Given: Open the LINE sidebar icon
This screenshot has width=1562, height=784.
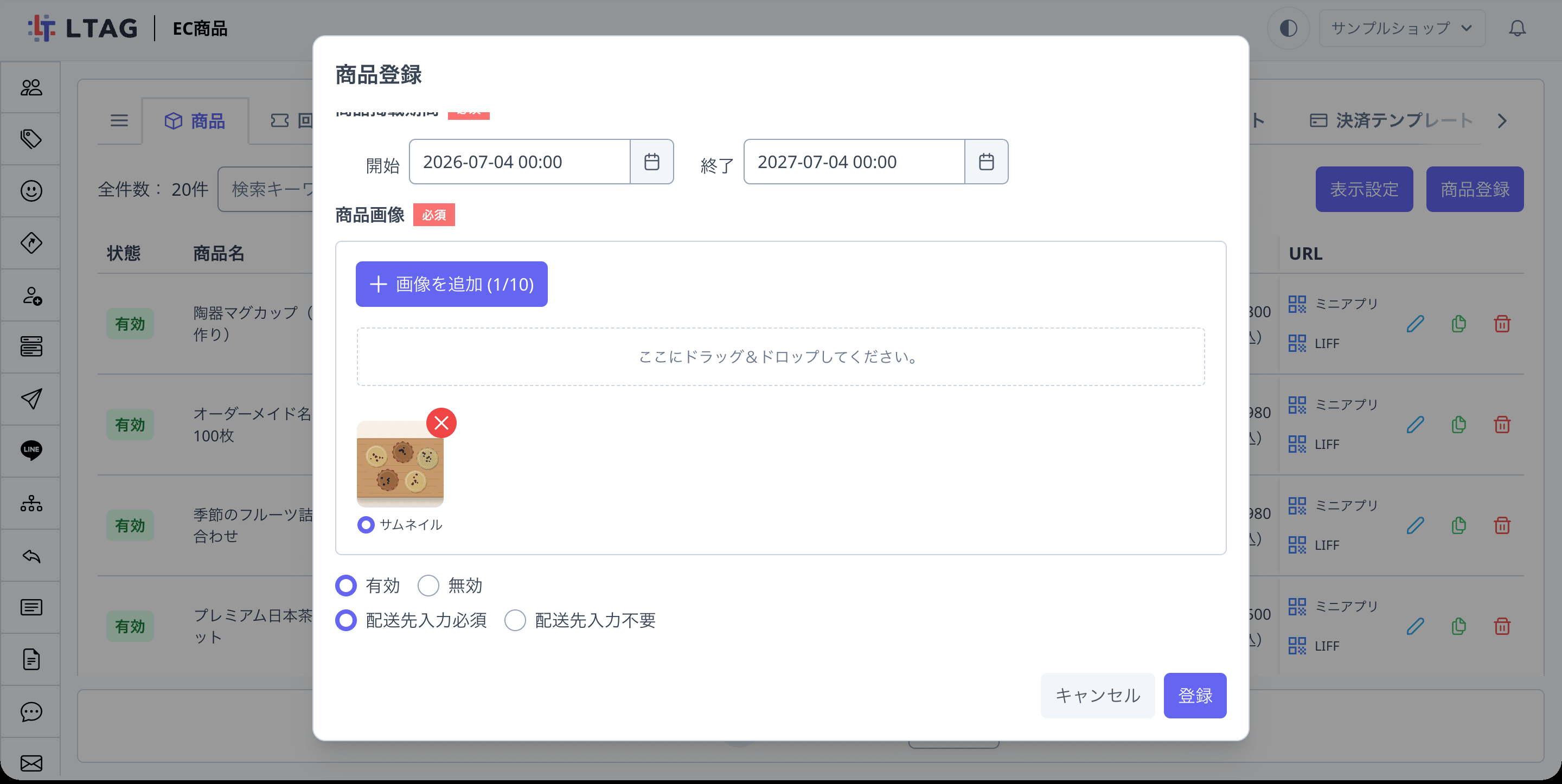Looking at the screenshot, I should pos(31,451).
